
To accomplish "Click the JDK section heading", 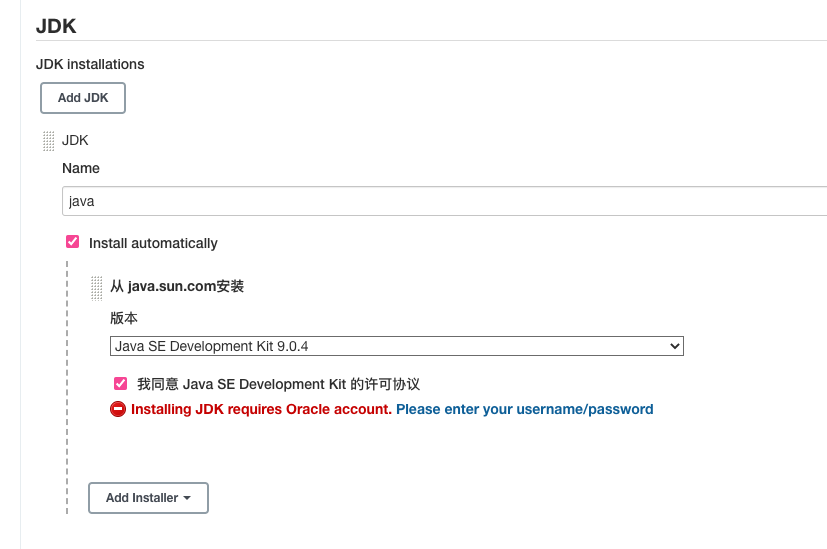I will [x=56, y=26].
